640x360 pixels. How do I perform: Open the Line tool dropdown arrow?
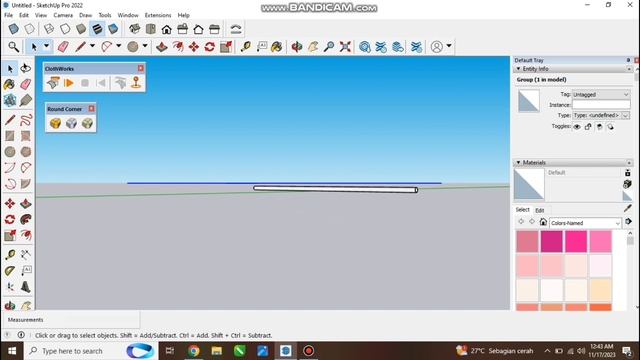coord(92,46)
